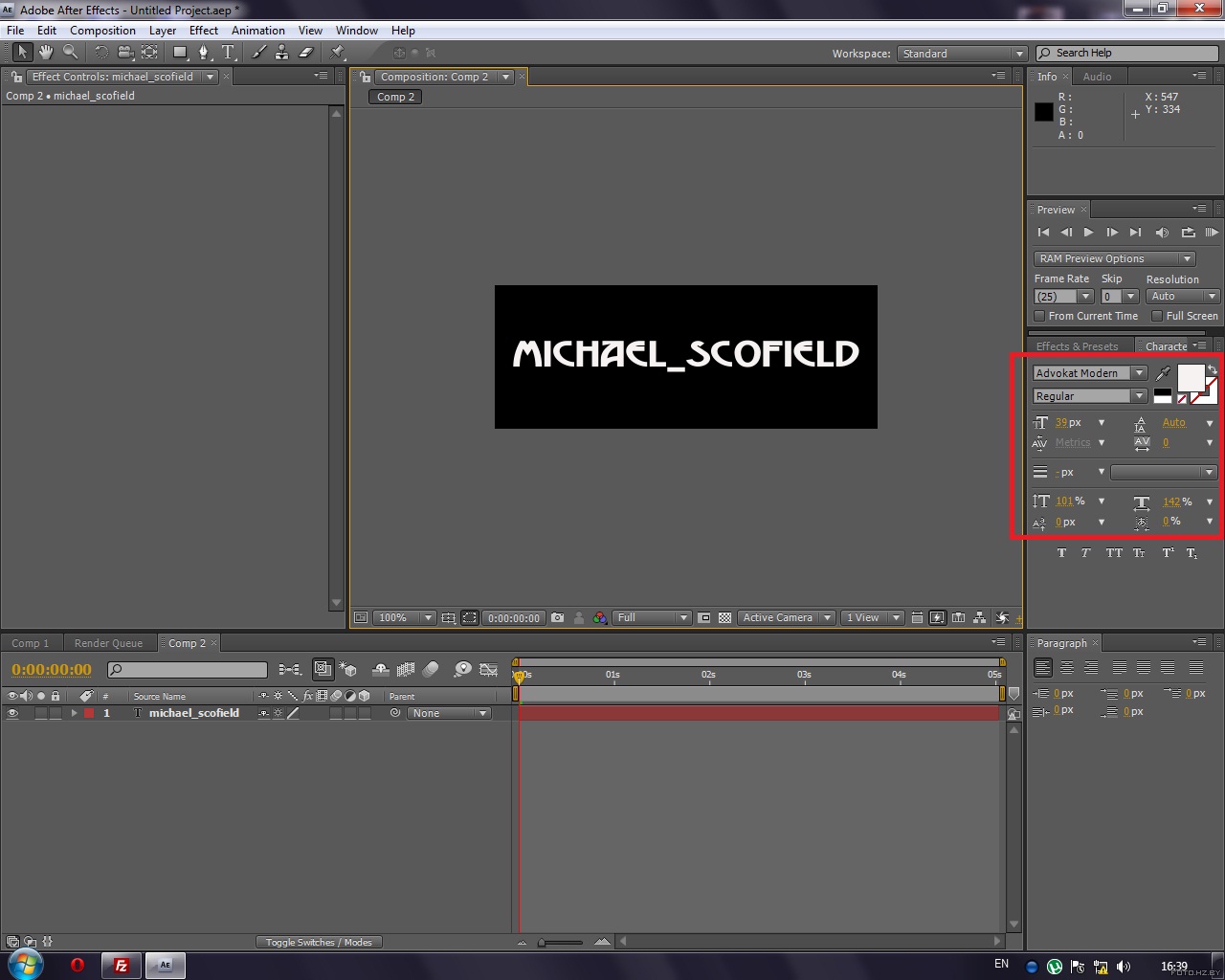Open composition mini-flowchart in timeline
This screenshot has width=1225, height=980.
click(x=289, y=670)
